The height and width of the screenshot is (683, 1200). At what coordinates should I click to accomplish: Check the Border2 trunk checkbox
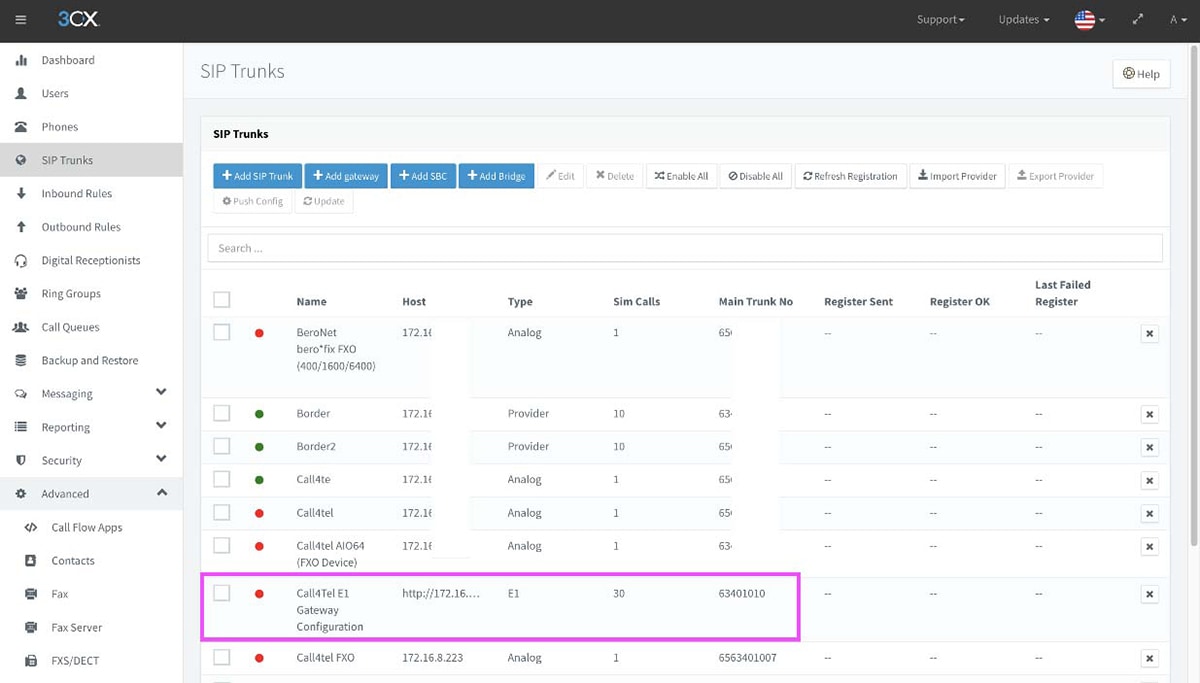click(222, 446)
